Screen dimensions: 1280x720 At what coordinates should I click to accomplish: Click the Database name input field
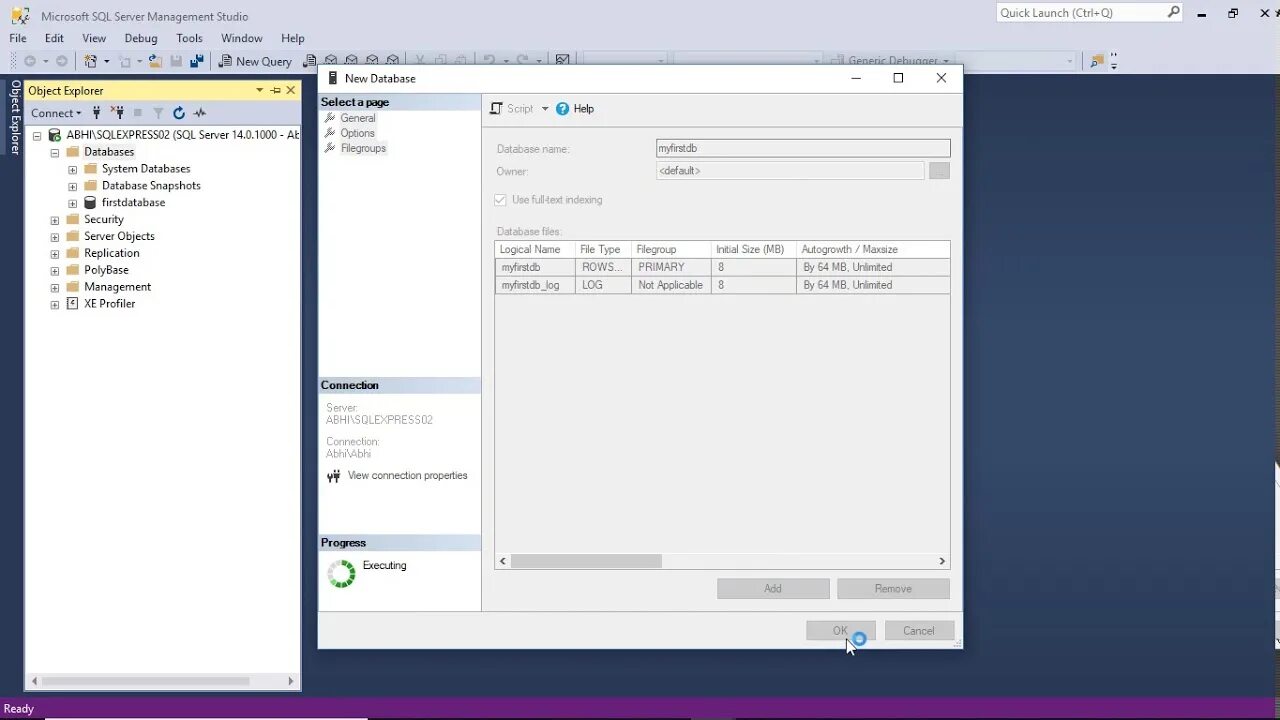pos(803,148)
